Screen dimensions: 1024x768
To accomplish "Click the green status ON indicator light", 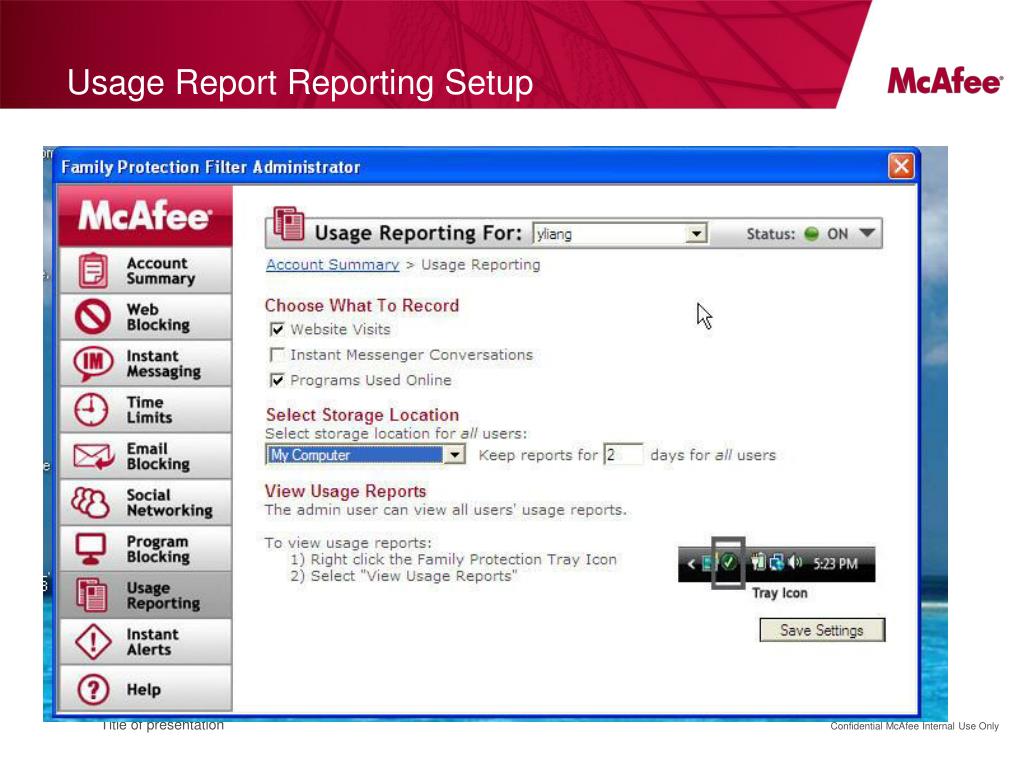I will (811, 234).
